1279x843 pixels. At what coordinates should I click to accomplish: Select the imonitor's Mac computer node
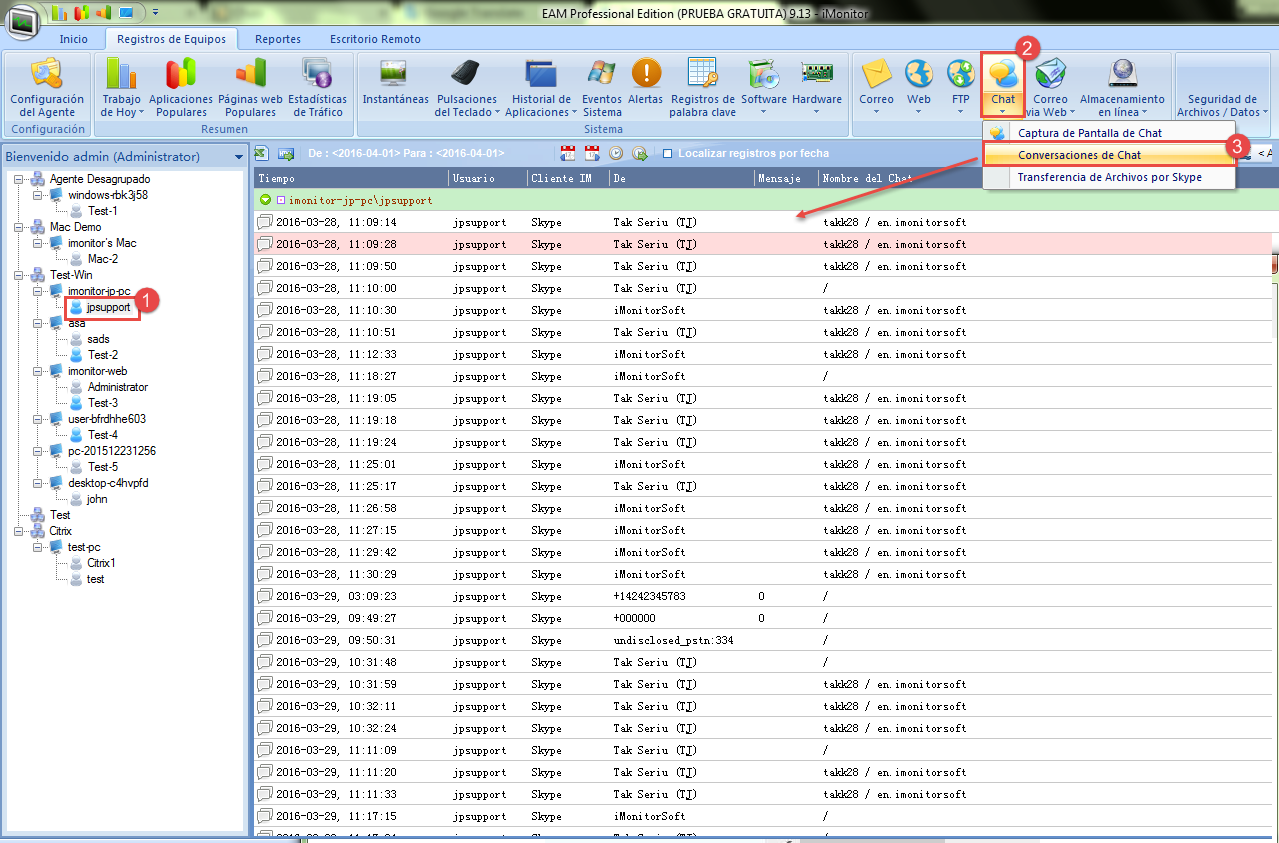102,243
